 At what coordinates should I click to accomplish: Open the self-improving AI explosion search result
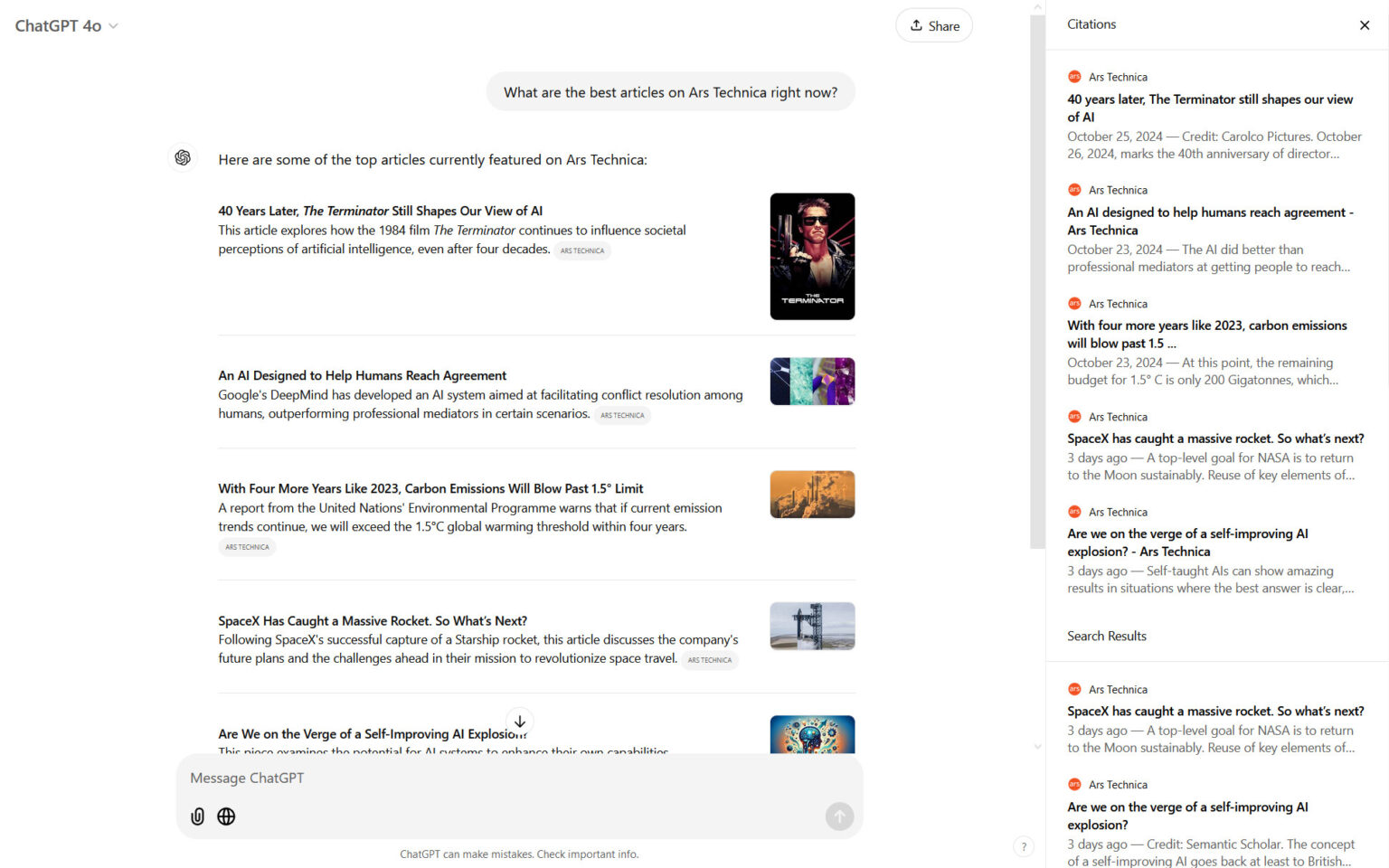[1187, 816]
